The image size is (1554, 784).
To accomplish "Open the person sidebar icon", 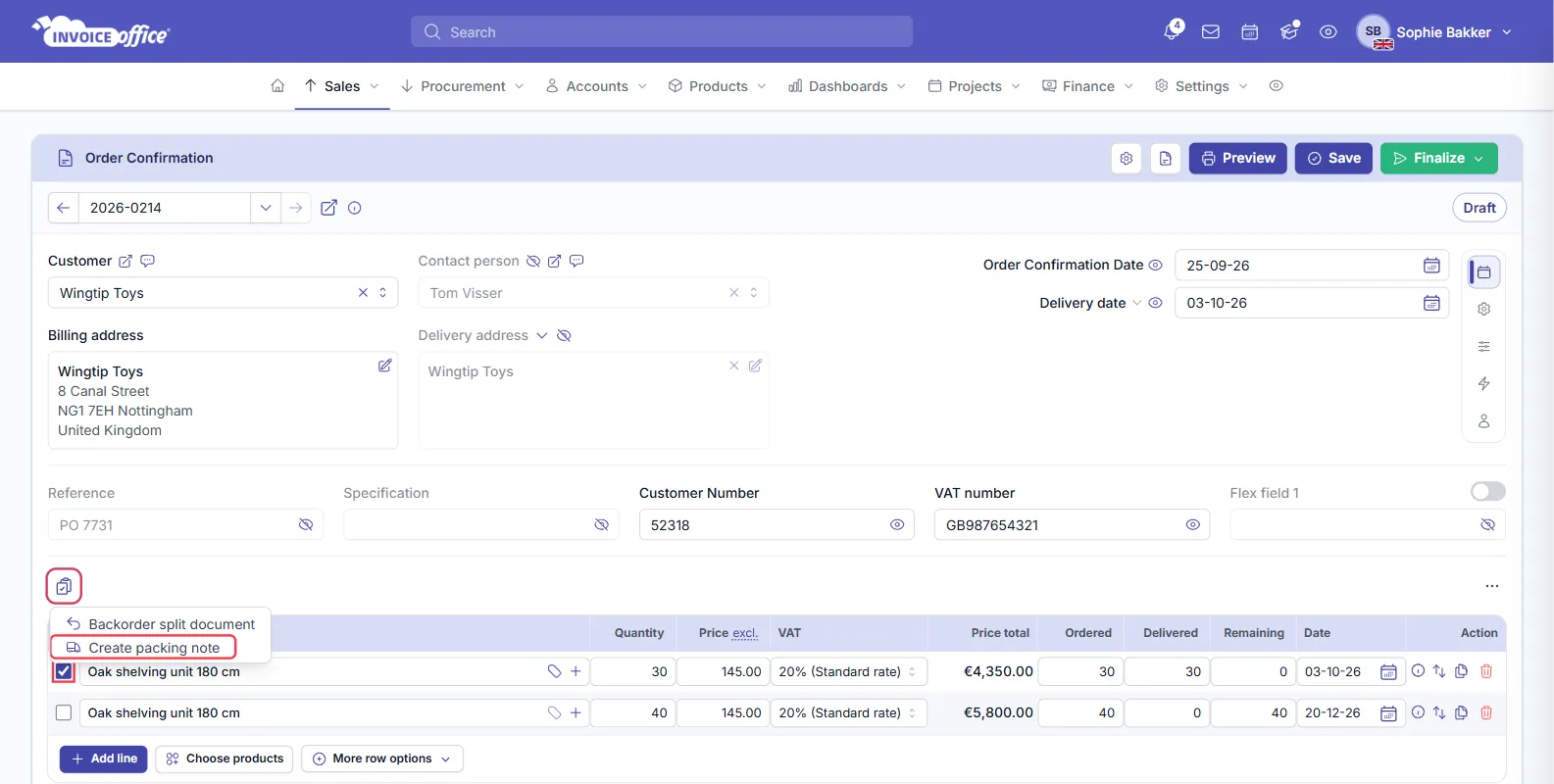I will (1483, 420).
